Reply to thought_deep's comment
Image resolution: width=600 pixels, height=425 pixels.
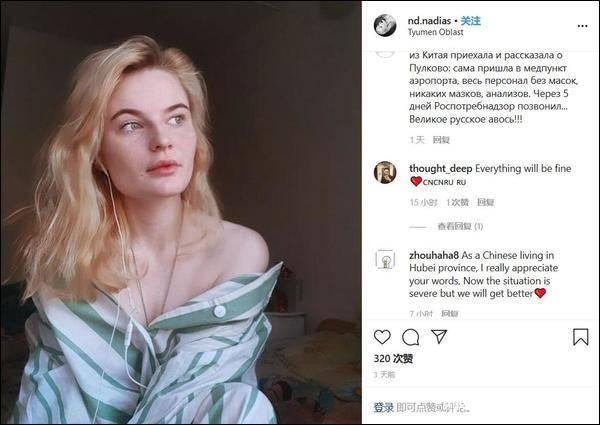click(x=486, y=202)
